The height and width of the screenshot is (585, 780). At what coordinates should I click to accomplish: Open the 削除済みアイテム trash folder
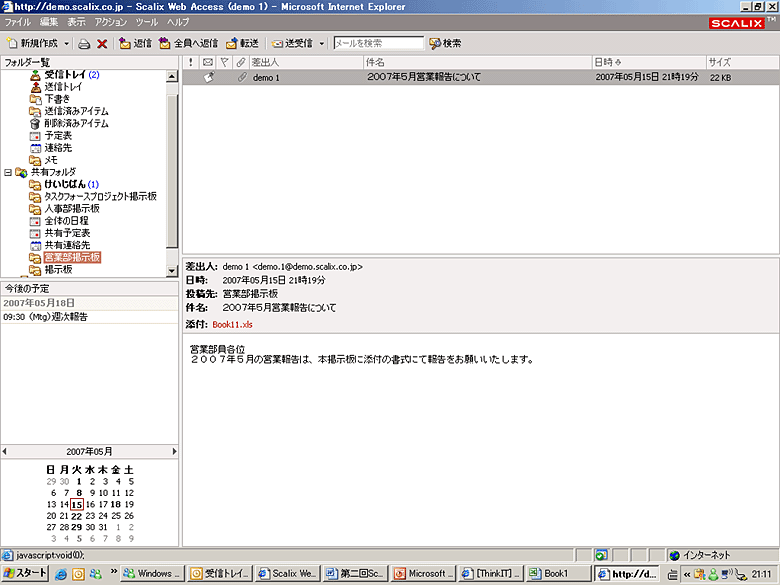pos(76,123)
